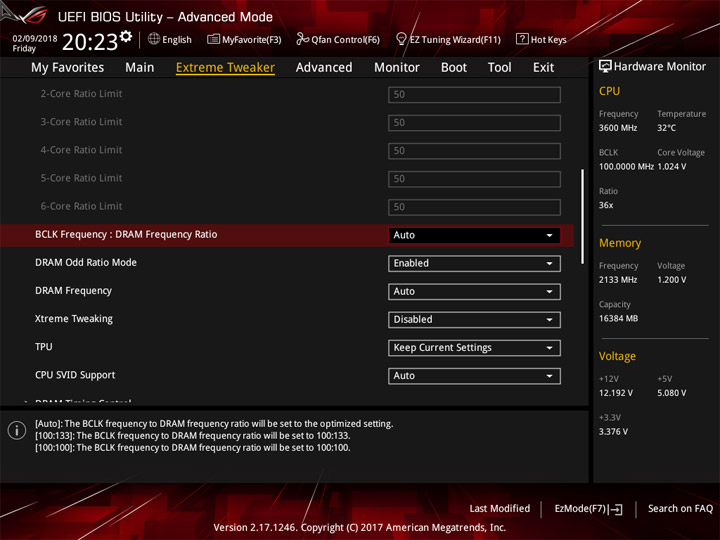
Task: Click the MyFavorite(F3) list icon
Action: [x=213, y=39]
